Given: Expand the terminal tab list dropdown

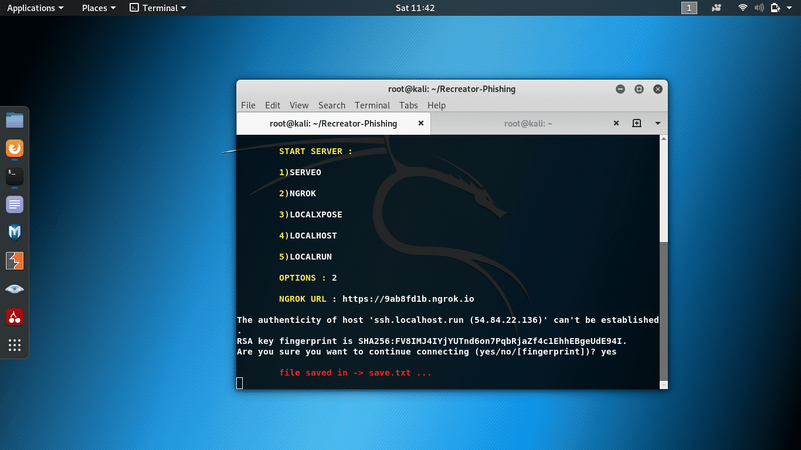Looking at the screenshot, I should 657,123.
